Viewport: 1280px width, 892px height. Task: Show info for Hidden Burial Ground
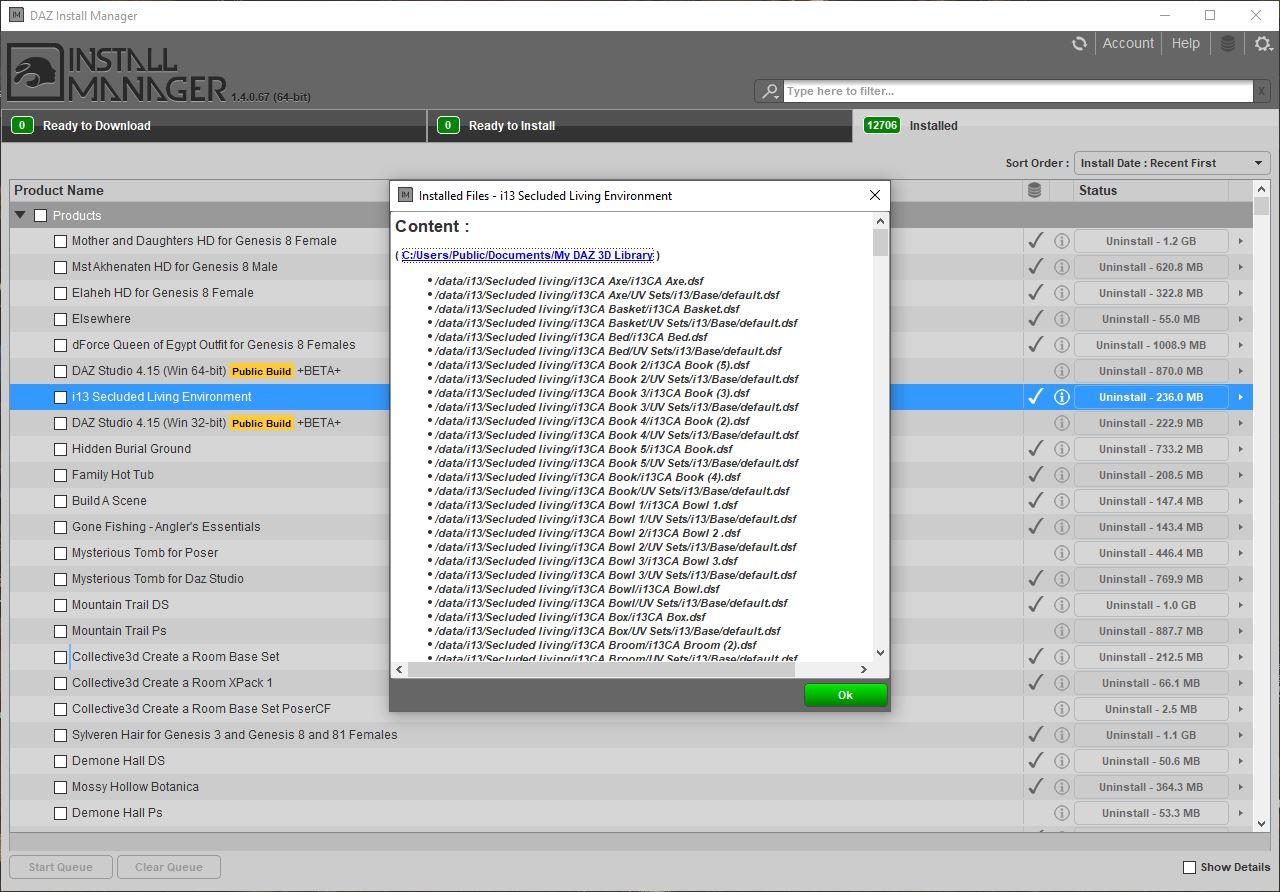(1062, 449)
